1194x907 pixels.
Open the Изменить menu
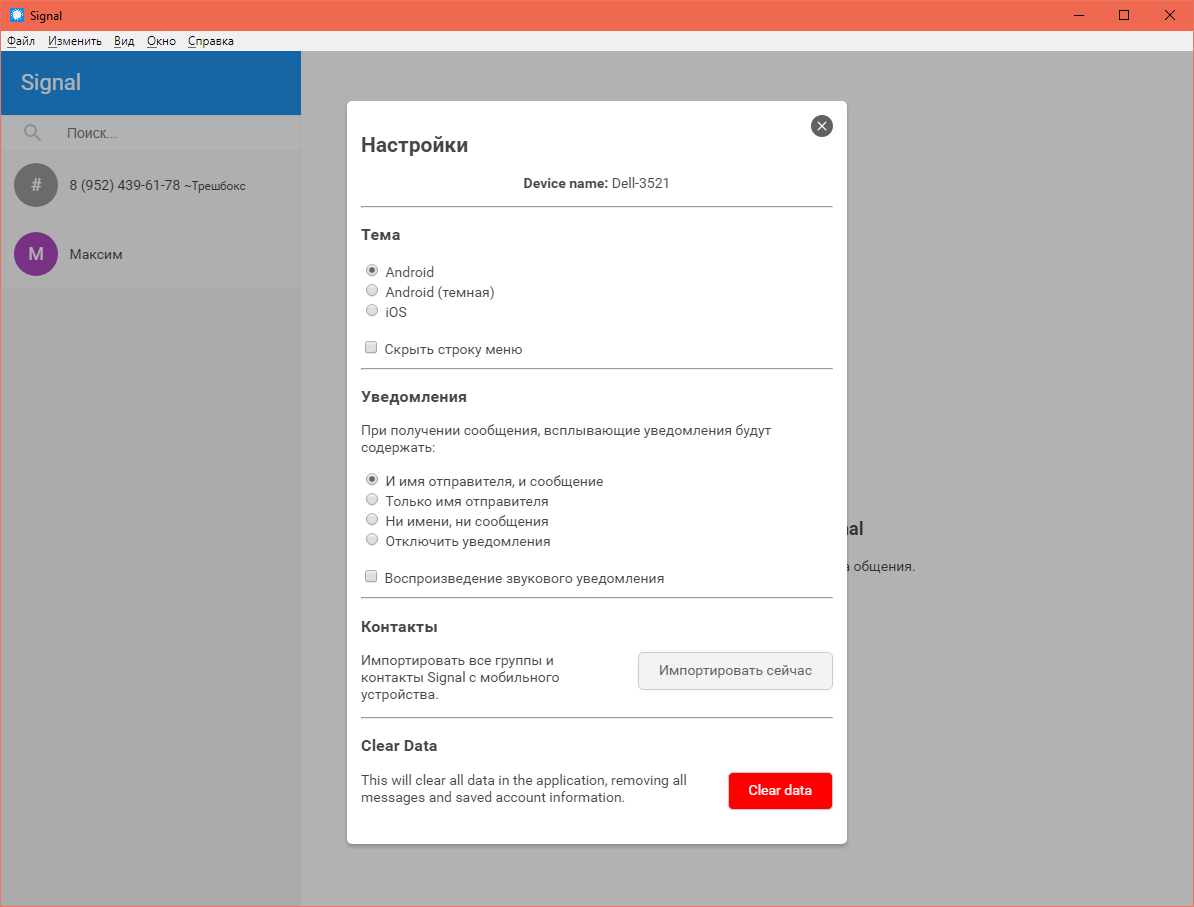click(x=75, y=41)
